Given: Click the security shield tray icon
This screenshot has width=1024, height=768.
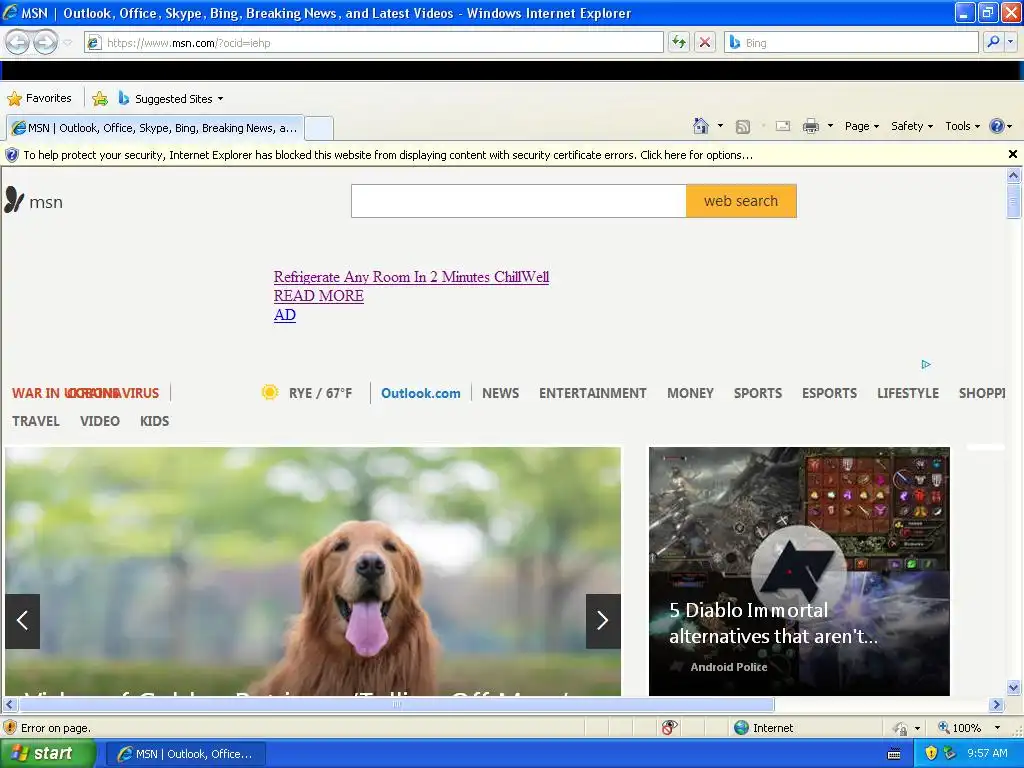Looking at the screenshot, I should 931,754.
